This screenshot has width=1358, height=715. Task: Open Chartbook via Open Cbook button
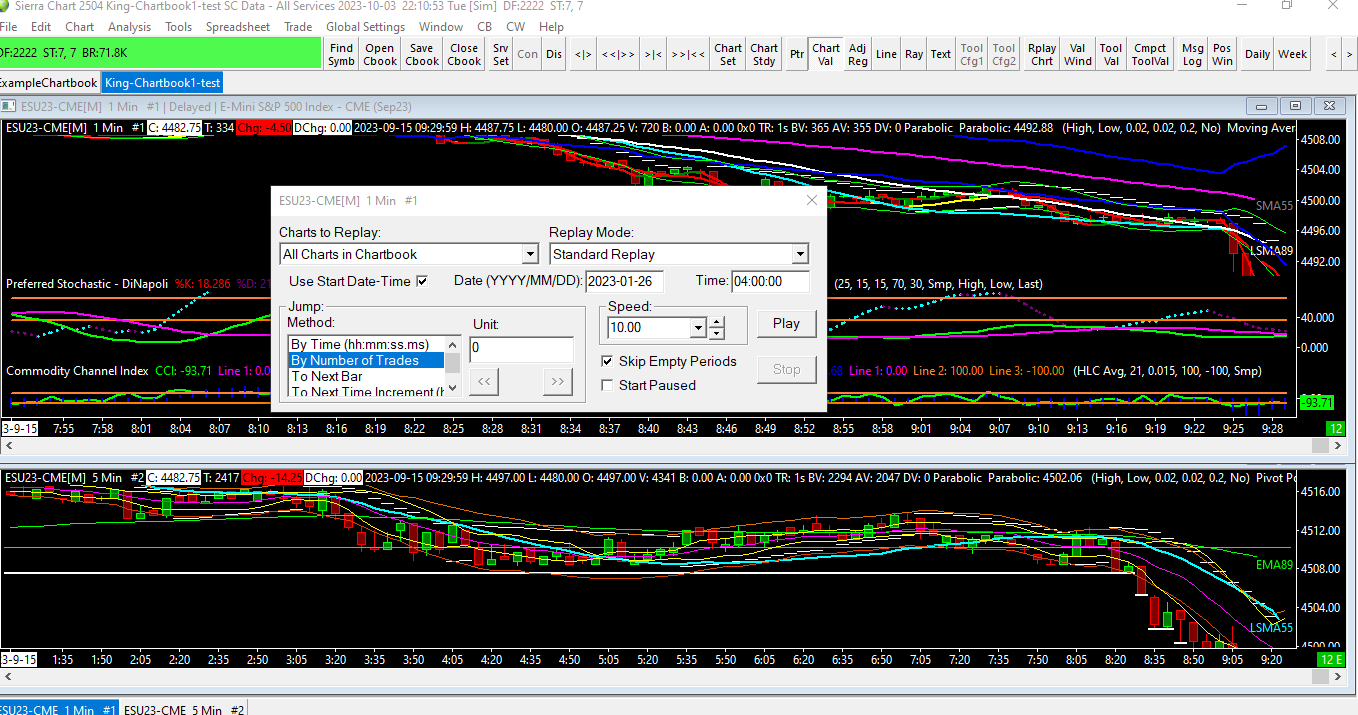click(379, 54)
